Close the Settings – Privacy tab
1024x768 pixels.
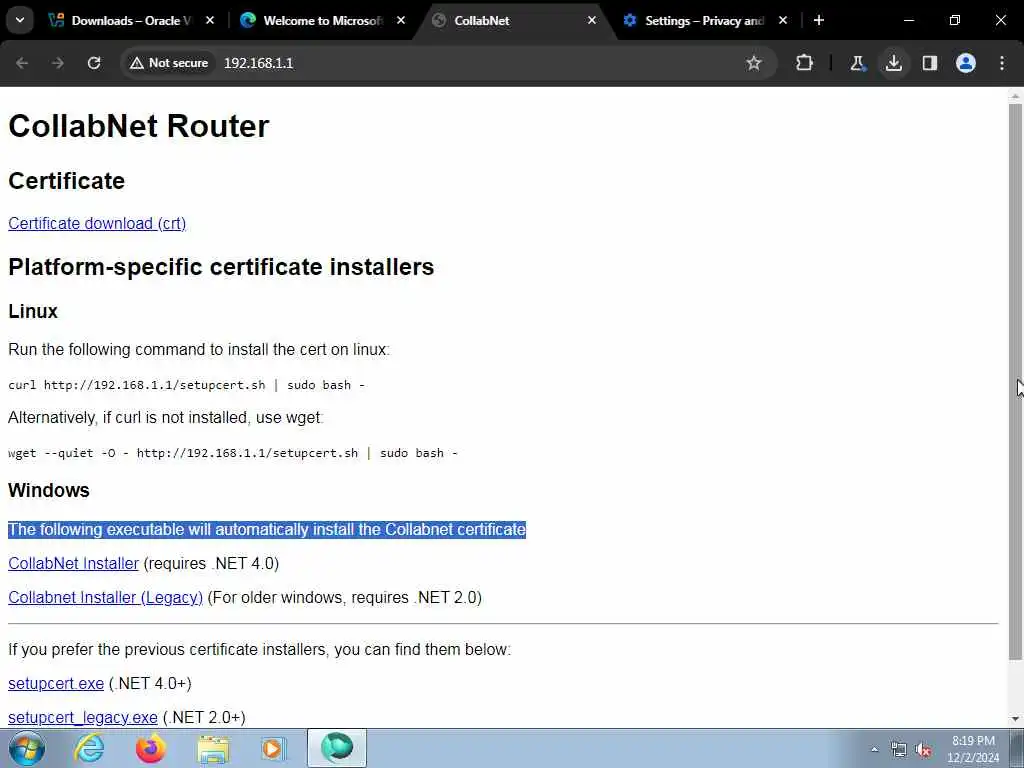pyautogui.click(x=783, y=20)
